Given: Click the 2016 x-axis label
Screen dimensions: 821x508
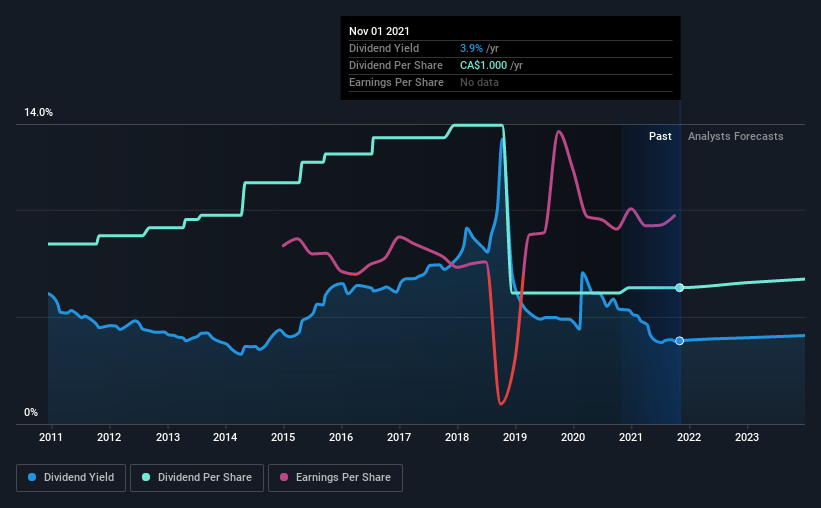Looking at the screenshot, I should click(341, 437).
